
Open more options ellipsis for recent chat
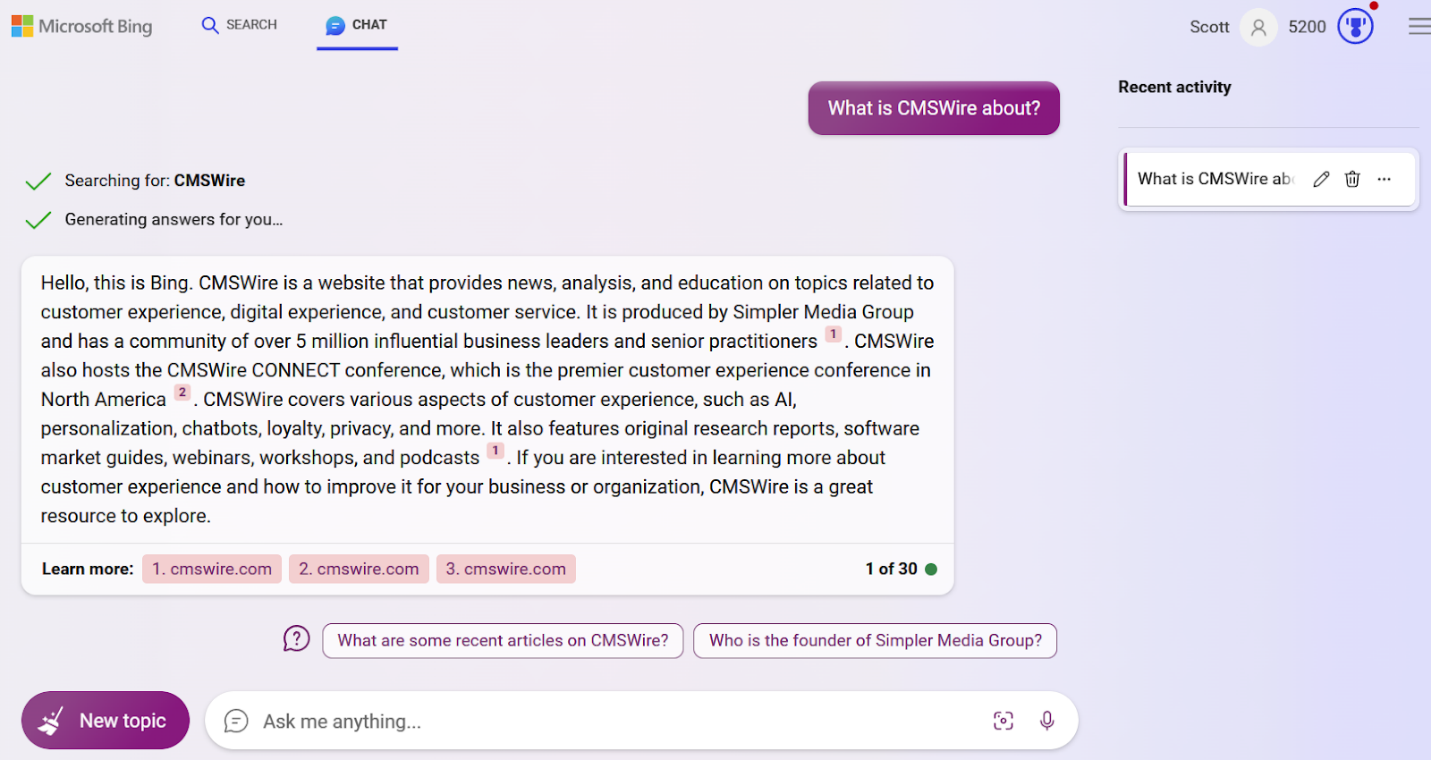pos(1384,179)
